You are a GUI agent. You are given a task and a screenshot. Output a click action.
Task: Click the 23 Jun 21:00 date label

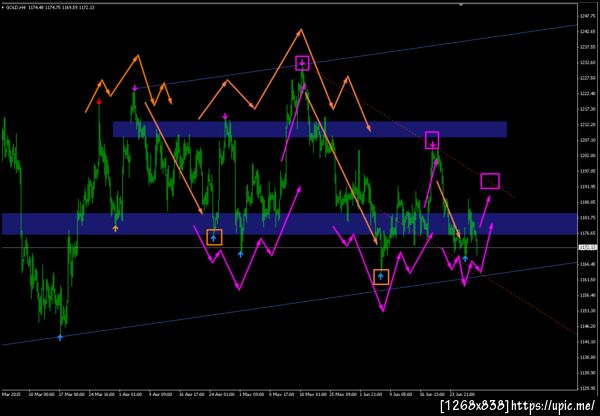(x=461, y=394)
